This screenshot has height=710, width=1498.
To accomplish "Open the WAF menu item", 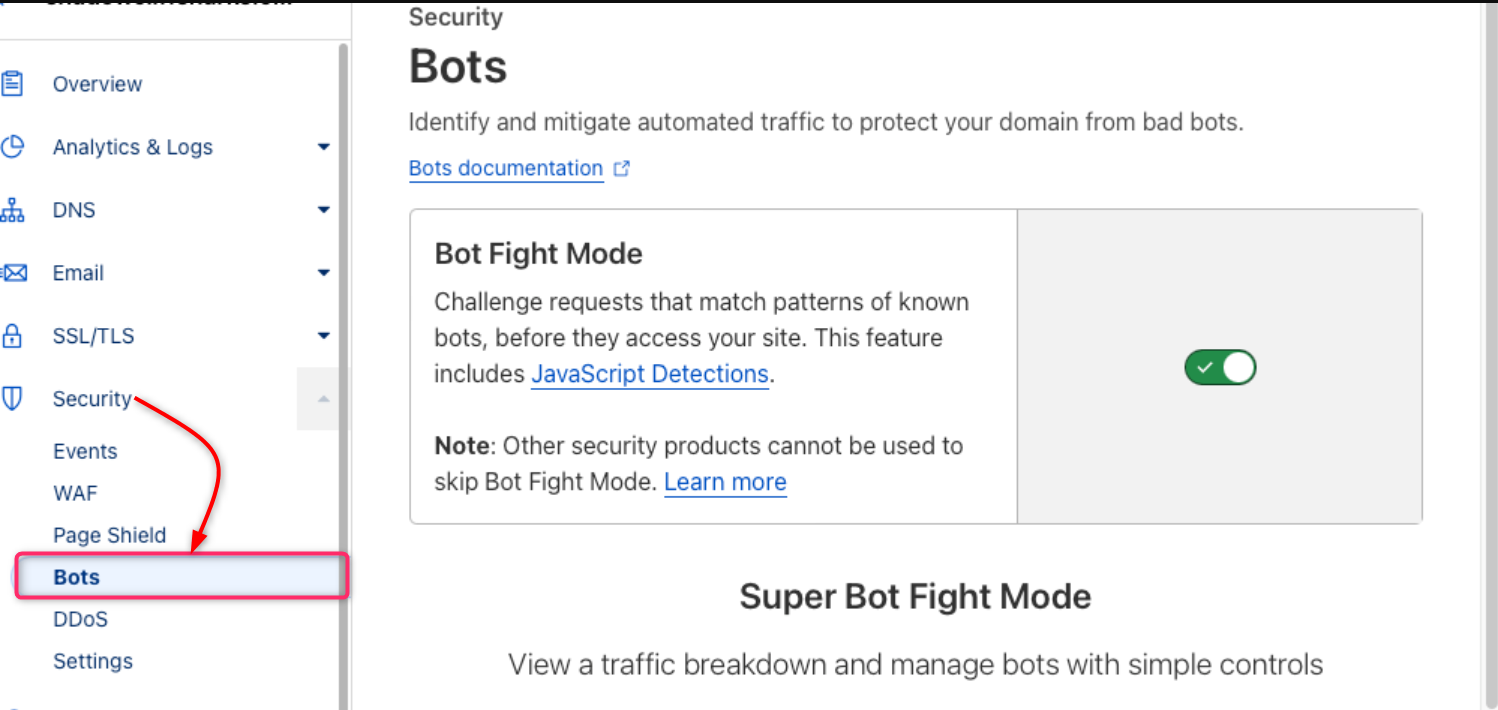I will coord(75,493).
